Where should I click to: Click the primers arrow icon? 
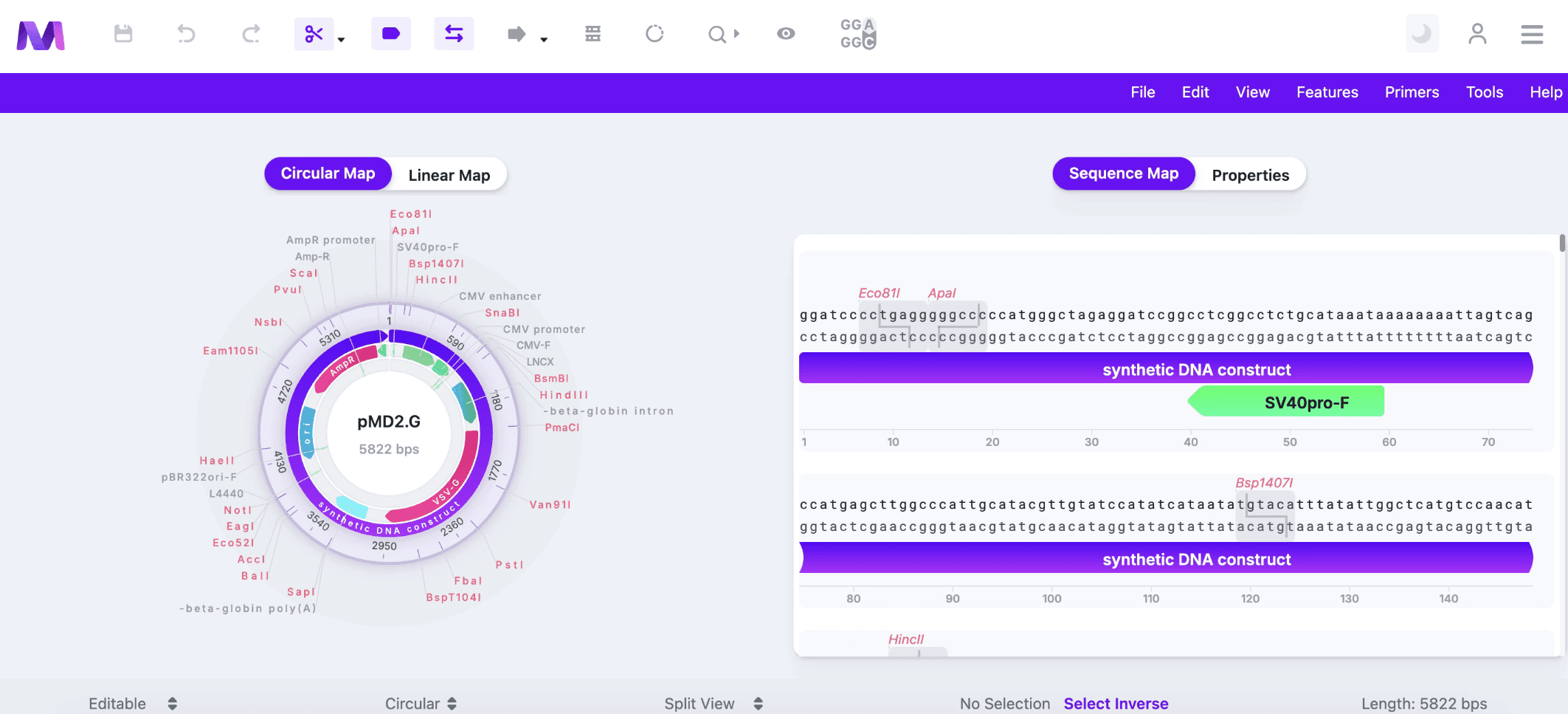click(517, 34)
